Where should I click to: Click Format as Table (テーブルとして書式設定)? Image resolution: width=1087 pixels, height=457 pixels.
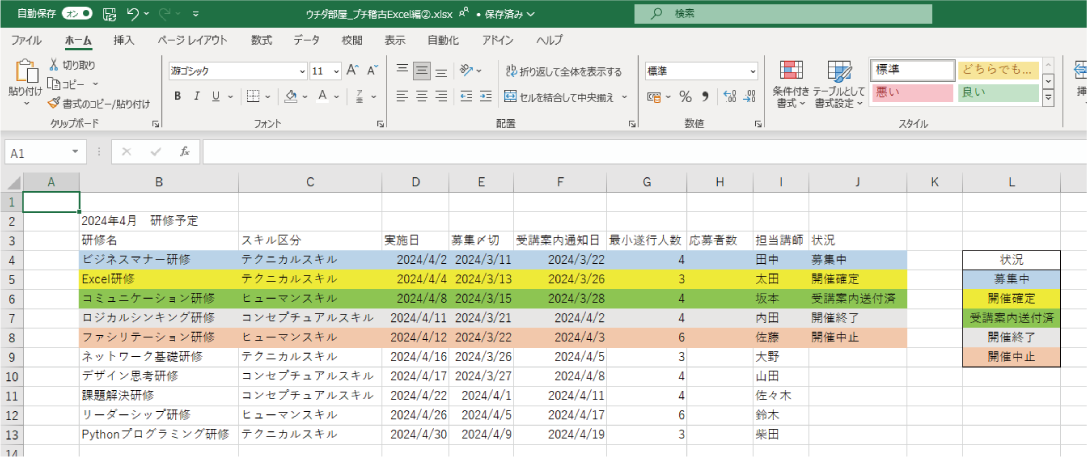(x=838, y=84)
